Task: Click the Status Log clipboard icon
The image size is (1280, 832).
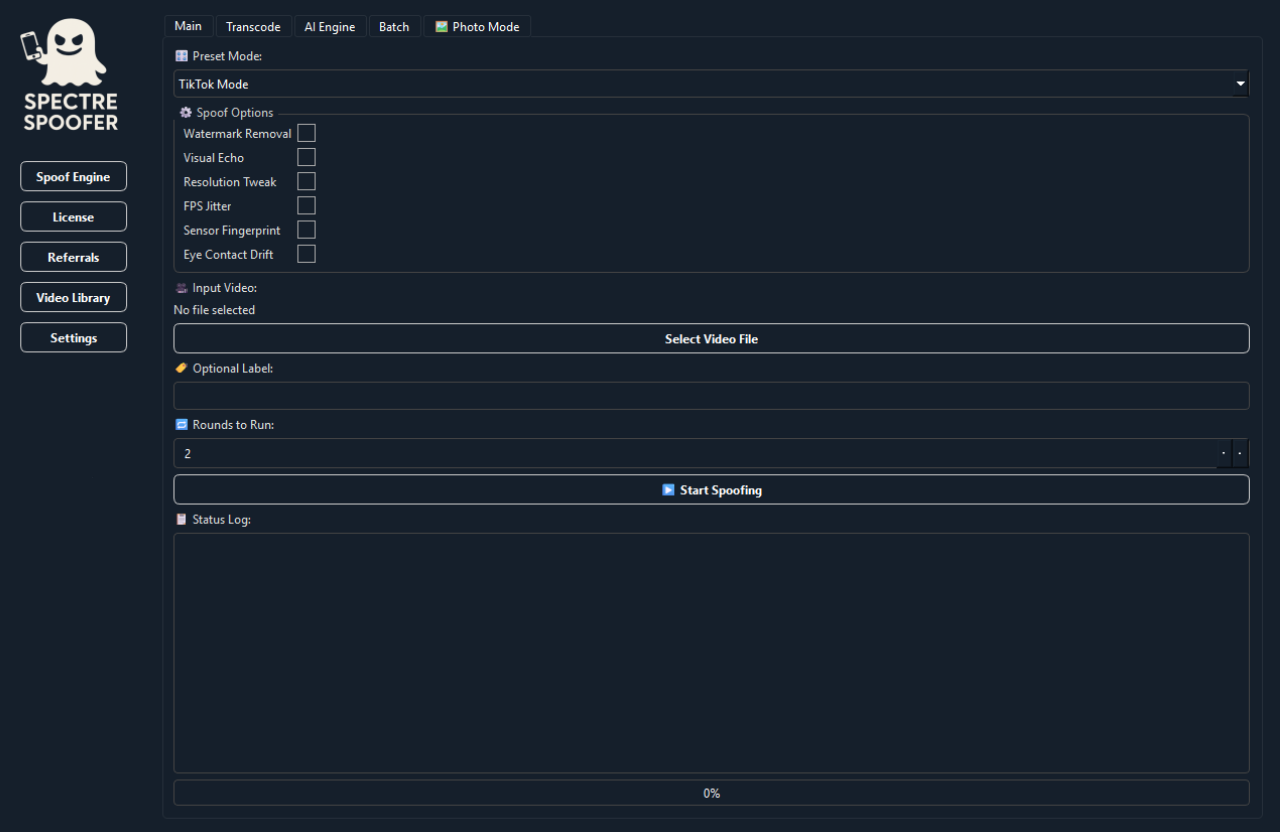Action: tap(181, 520)
